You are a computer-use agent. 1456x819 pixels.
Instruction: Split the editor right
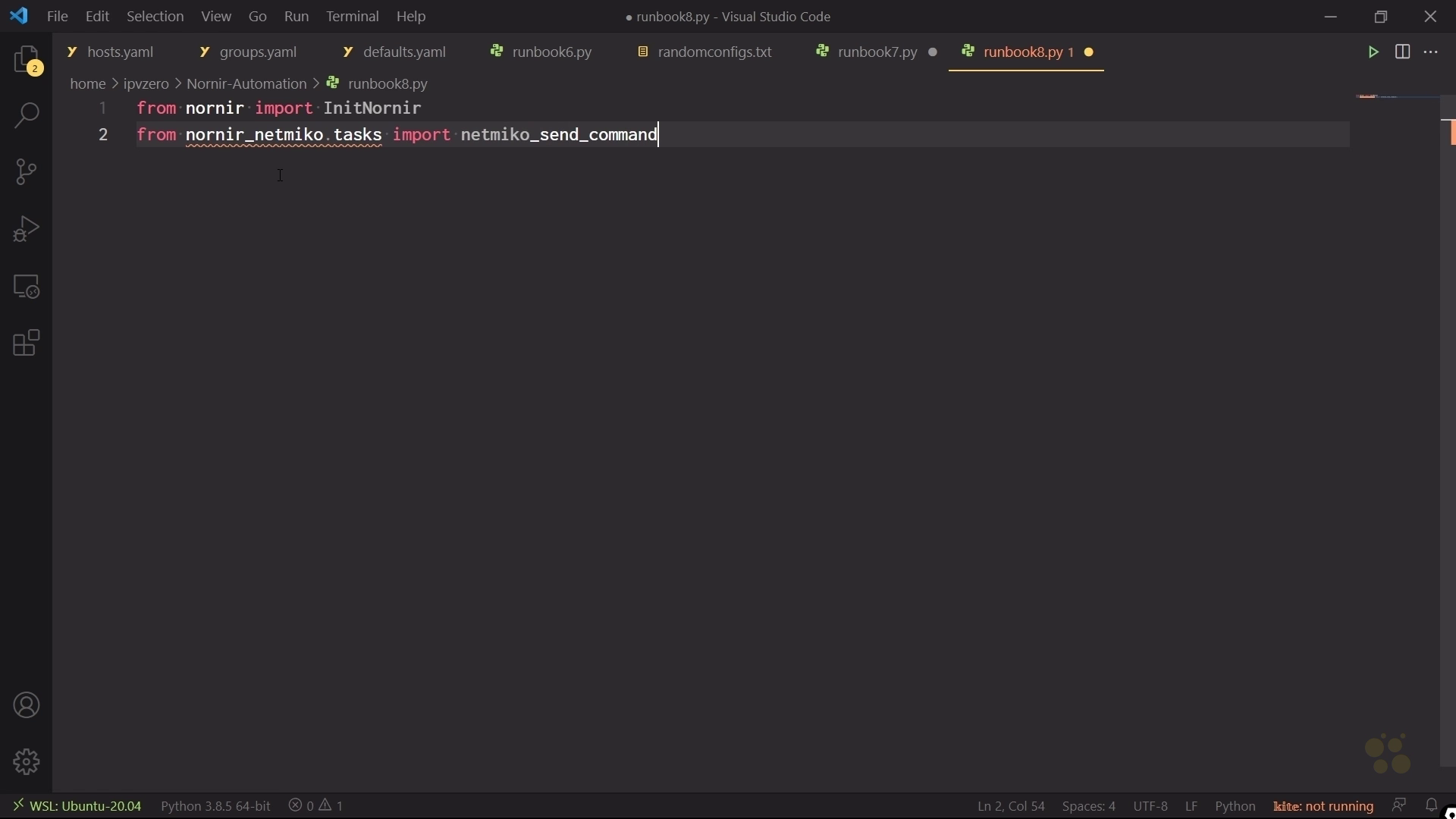[1403, 52]
